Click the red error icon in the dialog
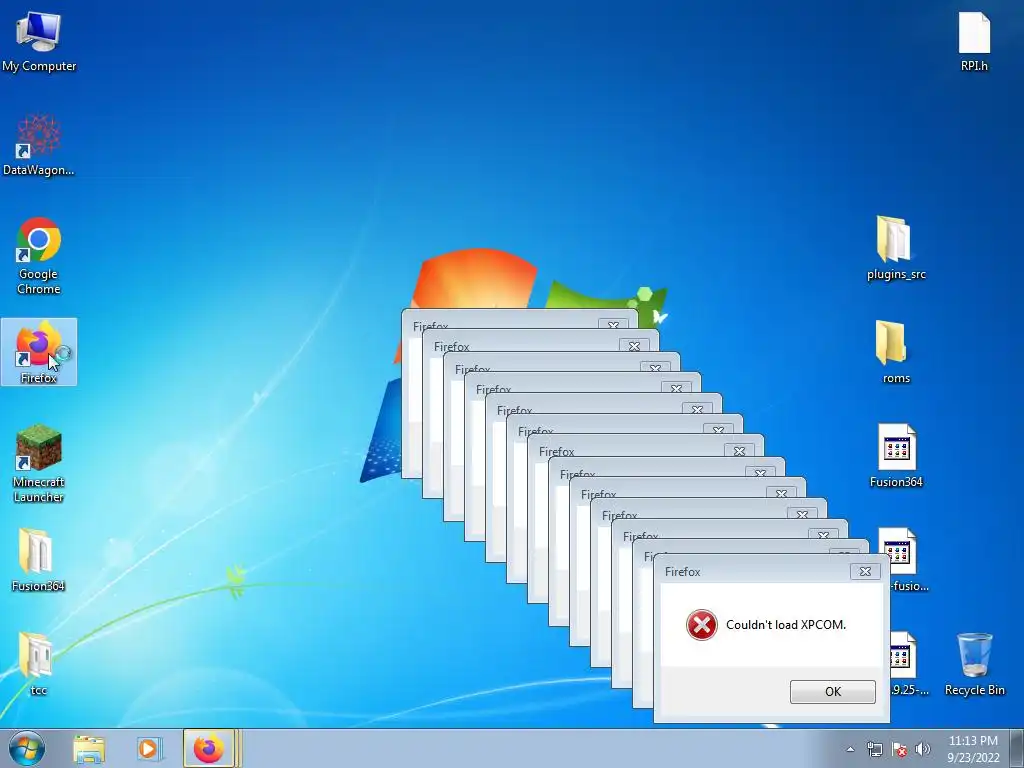1024x768 pixels. tap(701, 625)
